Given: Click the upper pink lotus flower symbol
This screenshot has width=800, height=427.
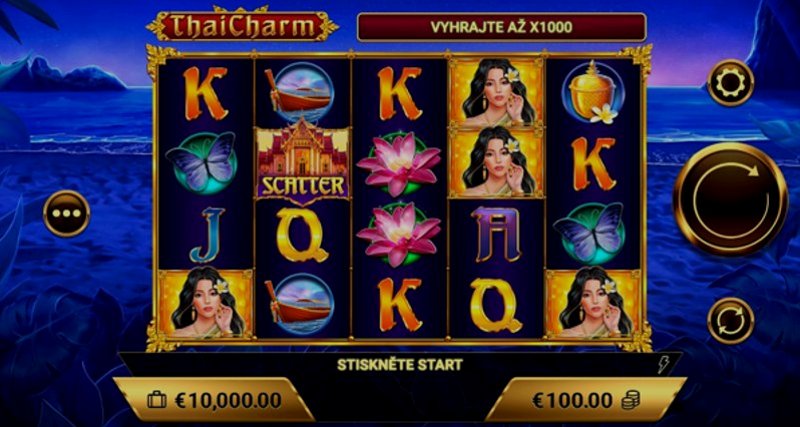Looking at the screenshot, I should point(398,163).
